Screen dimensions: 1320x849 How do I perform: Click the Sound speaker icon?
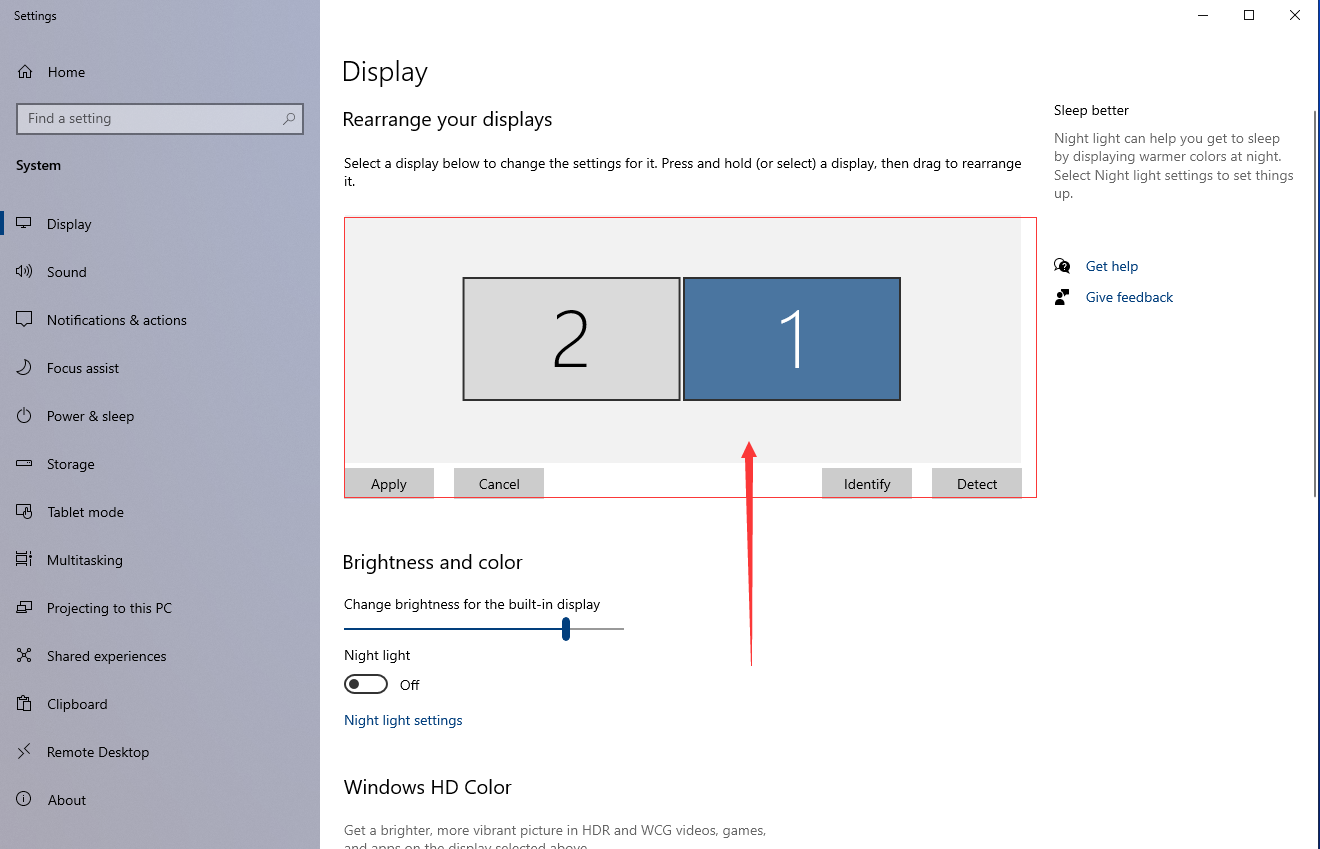click(x=25, y=272)
